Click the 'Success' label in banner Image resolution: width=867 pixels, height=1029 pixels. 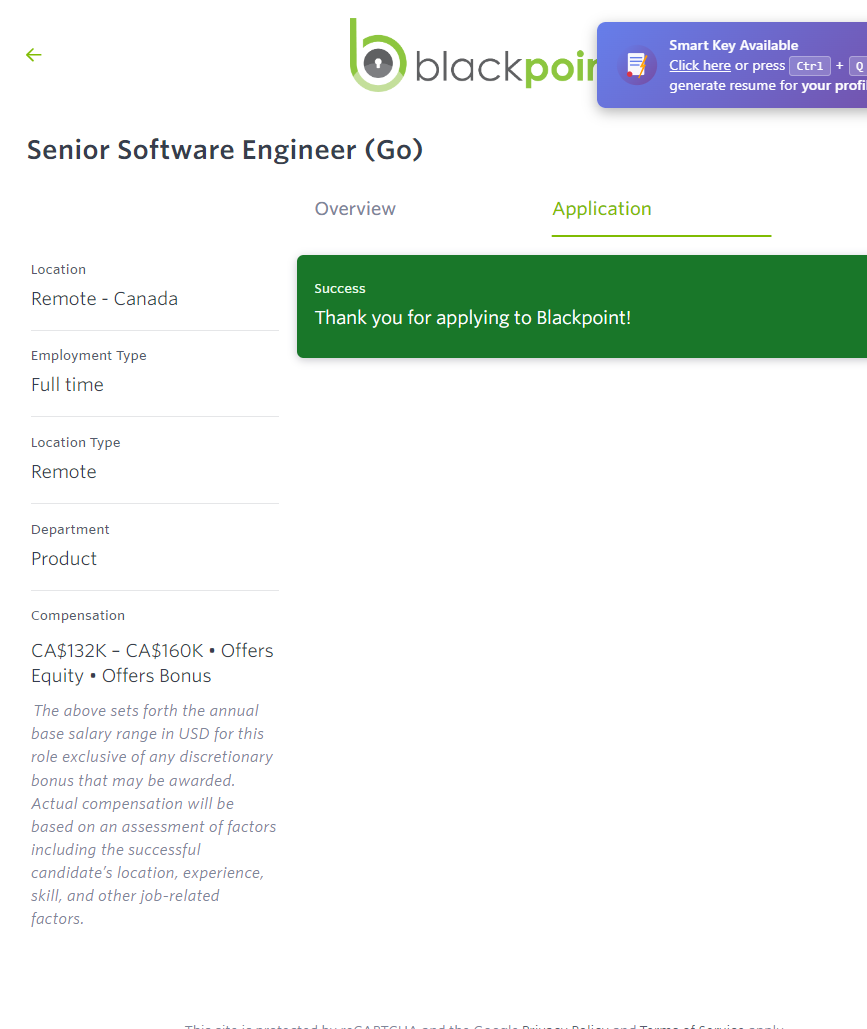(x=340, y=289)
